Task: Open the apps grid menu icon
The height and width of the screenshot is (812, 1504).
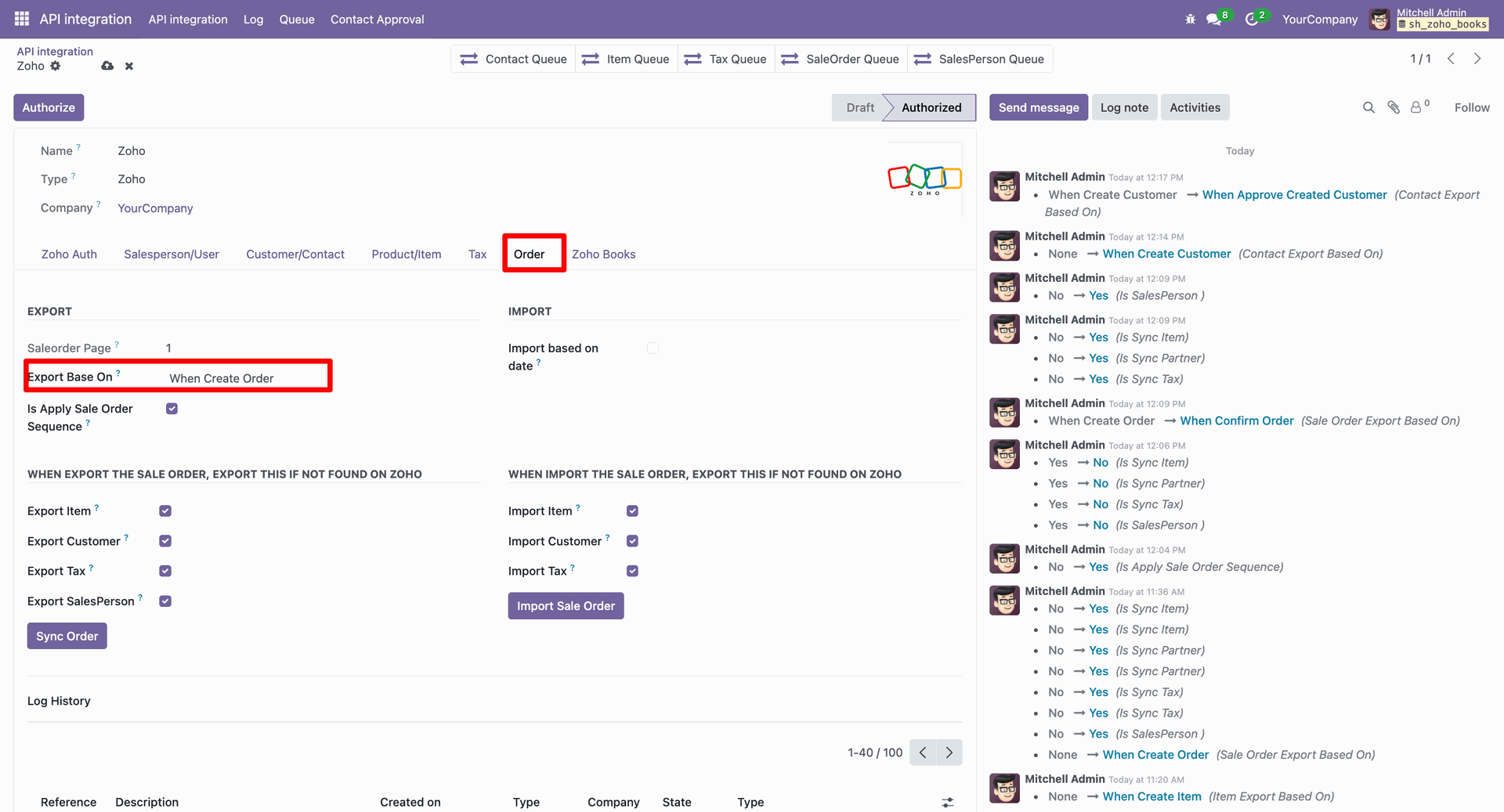Action: (x=22, y=19)
